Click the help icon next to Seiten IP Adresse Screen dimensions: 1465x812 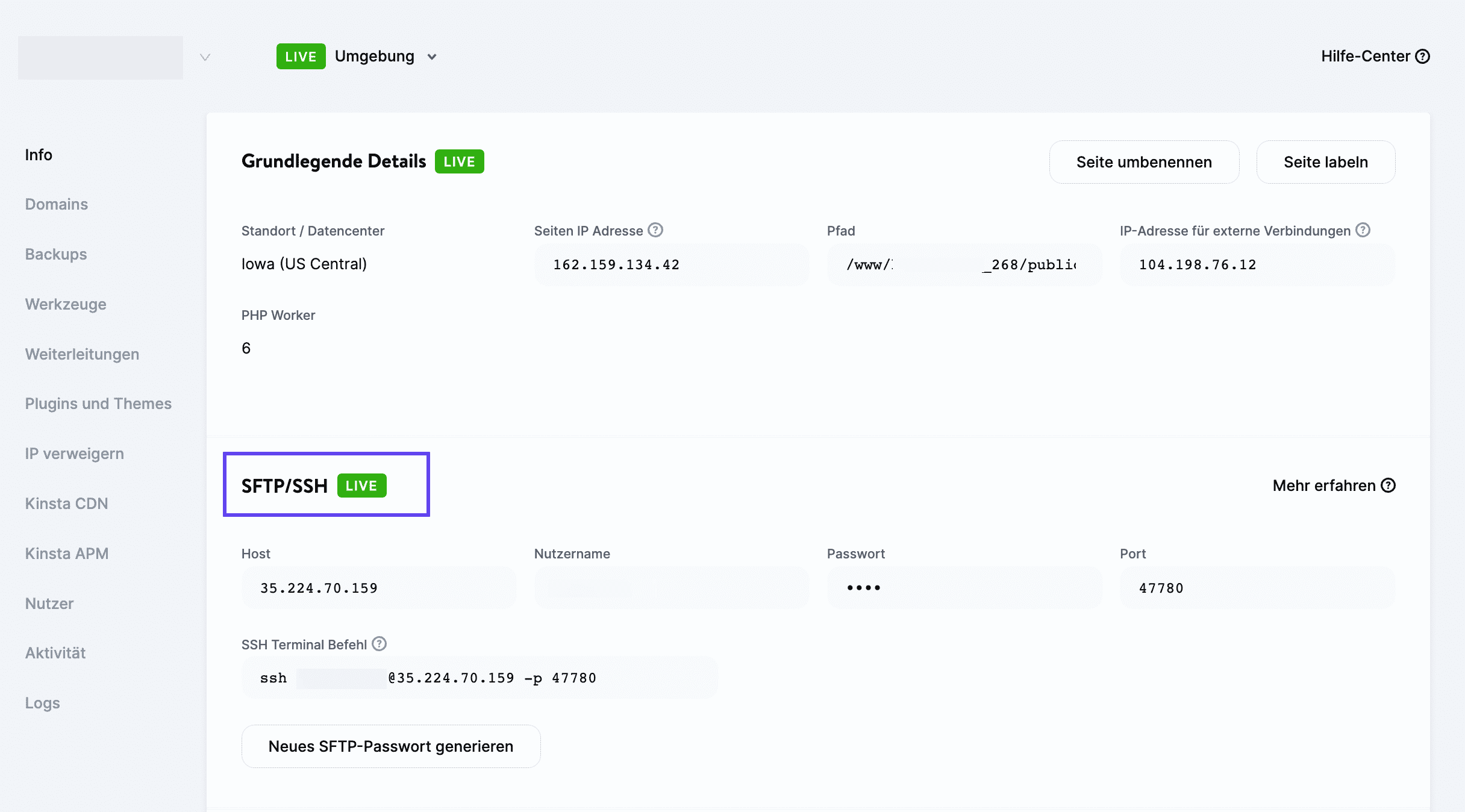pos(656,230)
